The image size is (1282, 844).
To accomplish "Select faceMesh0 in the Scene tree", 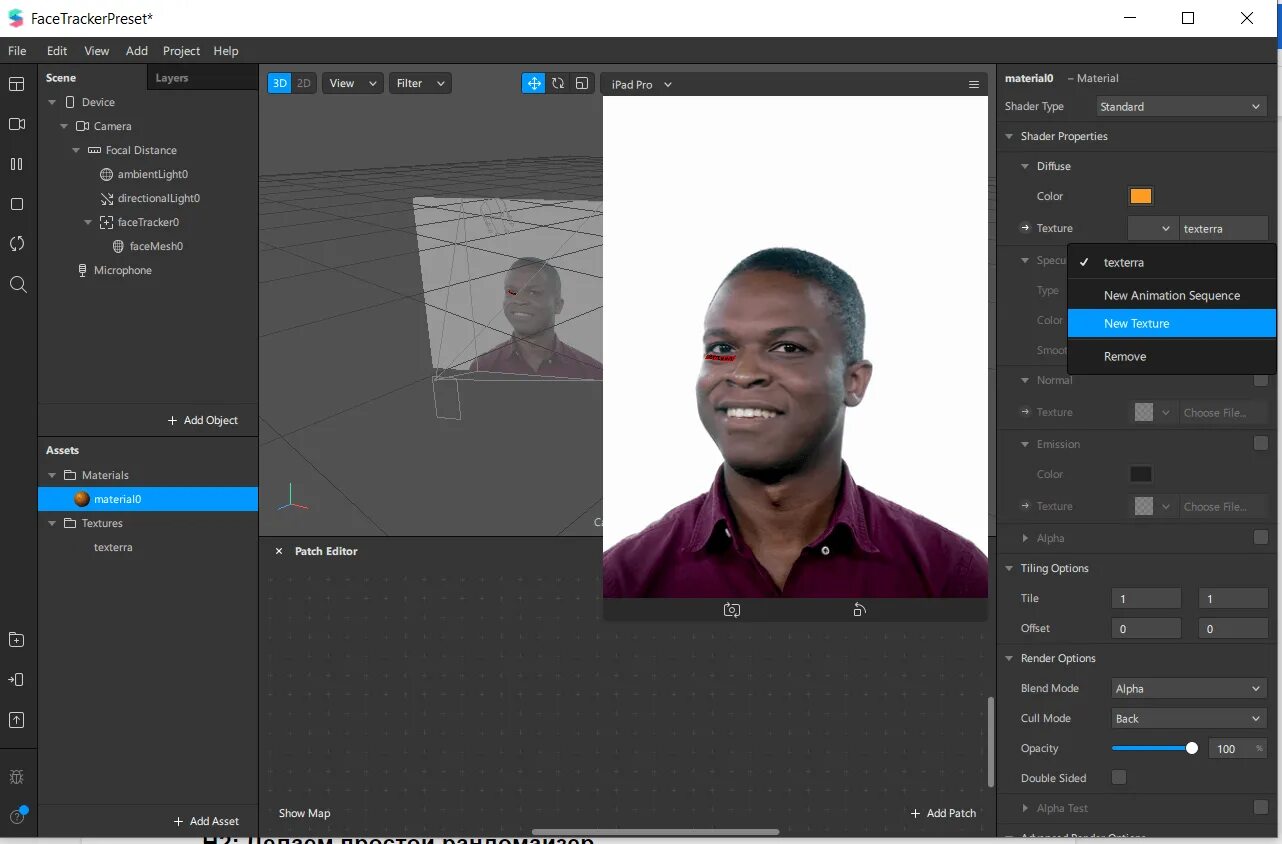I will click(x=156, y=246).
